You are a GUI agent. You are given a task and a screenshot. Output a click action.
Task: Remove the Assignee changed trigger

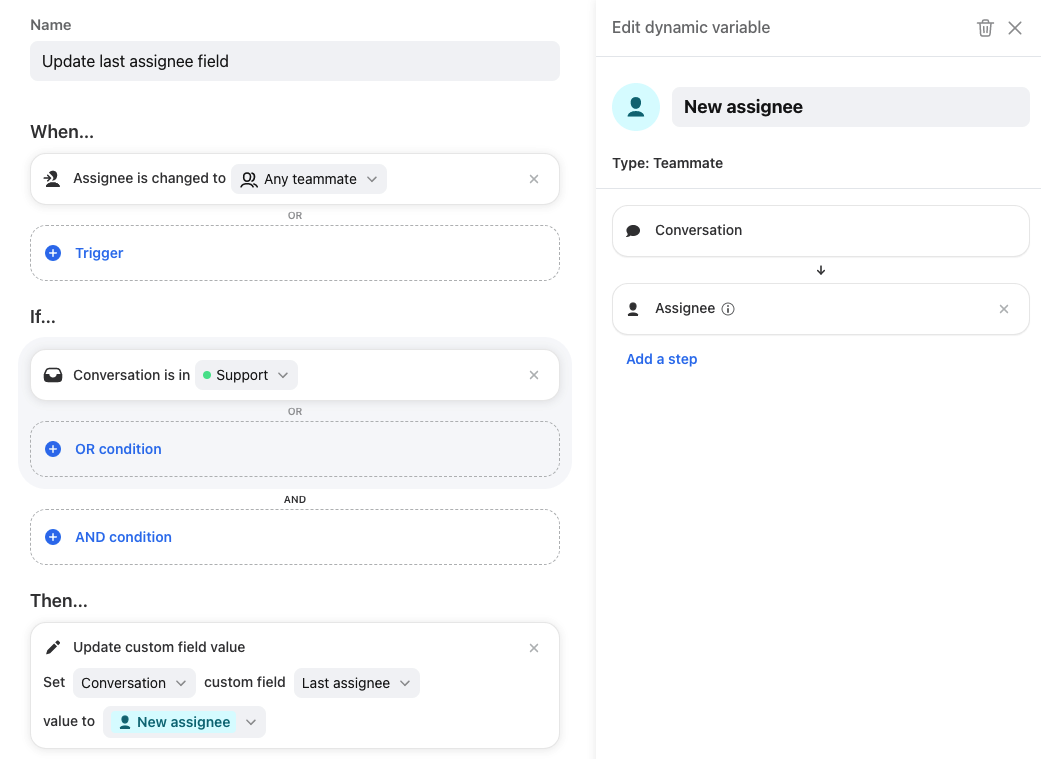pos(534,179)
